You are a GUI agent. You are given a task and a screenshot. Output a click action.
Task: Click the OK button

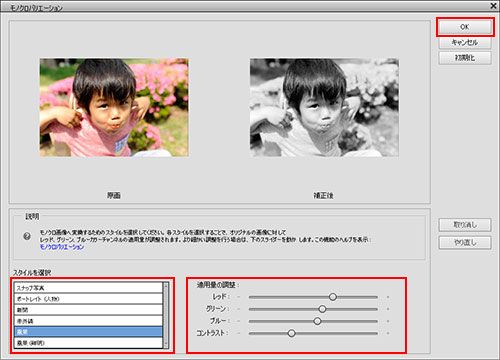coord(465,27)
